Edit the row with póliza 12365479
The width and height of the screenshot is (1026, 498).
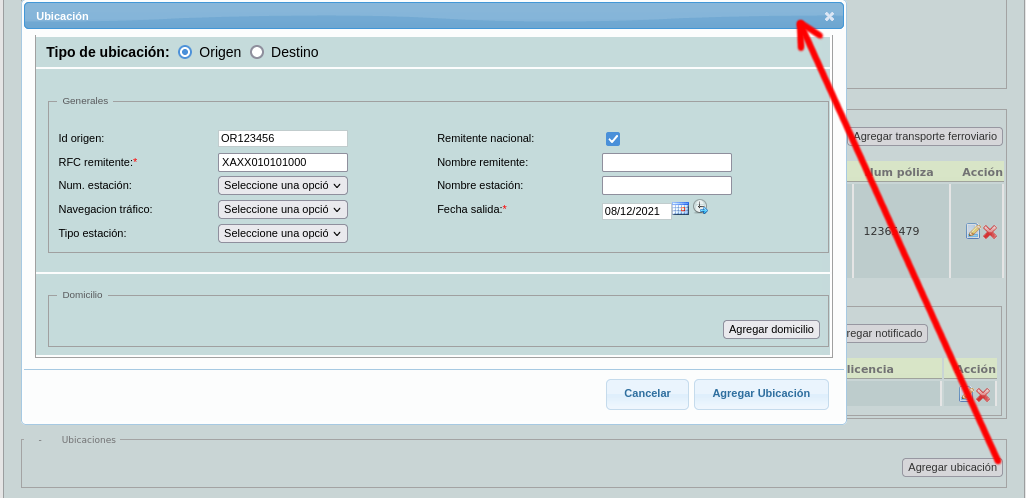point(972,231)
